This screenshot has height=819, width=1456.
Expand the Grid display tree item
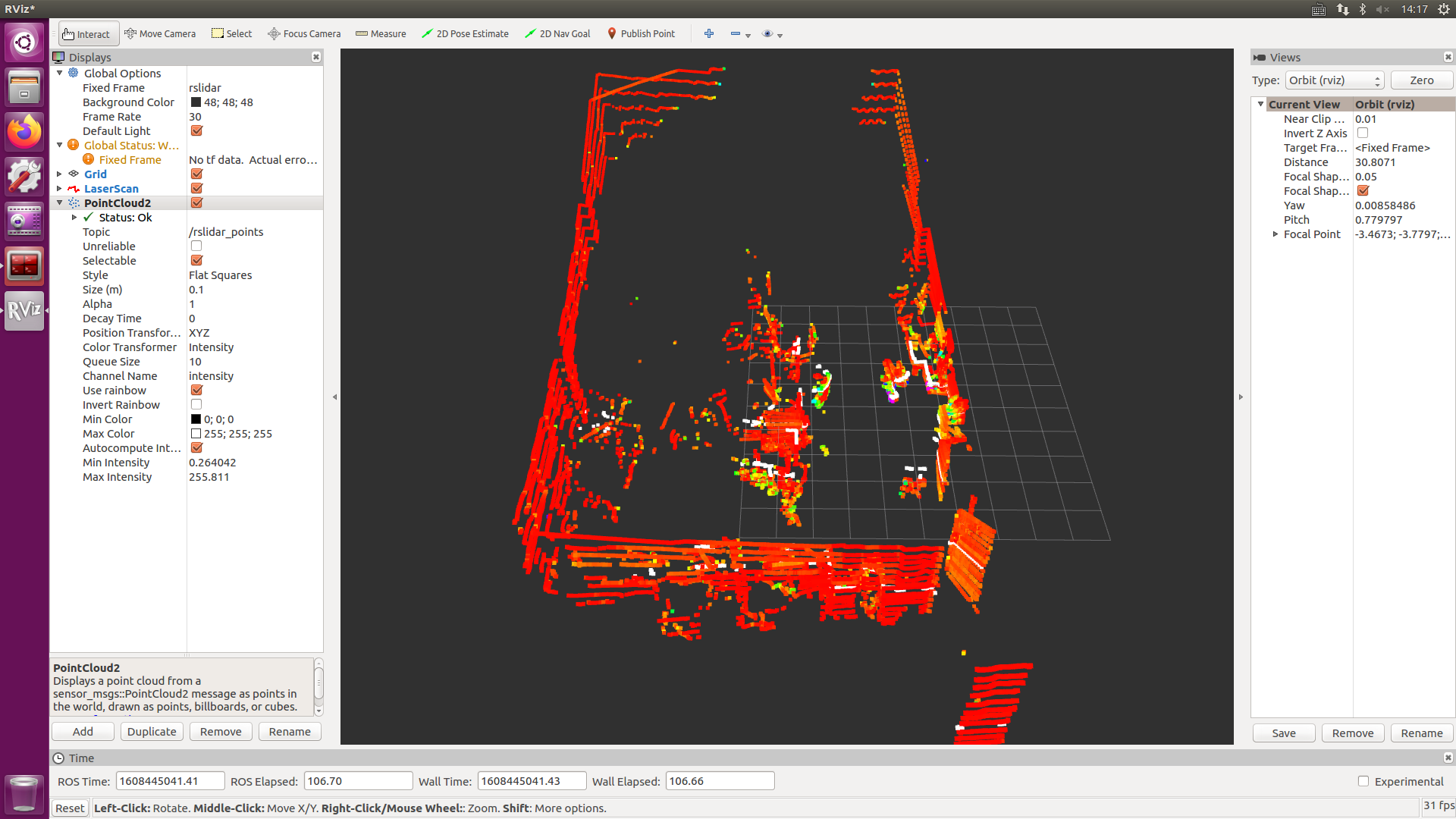point(59,174)
